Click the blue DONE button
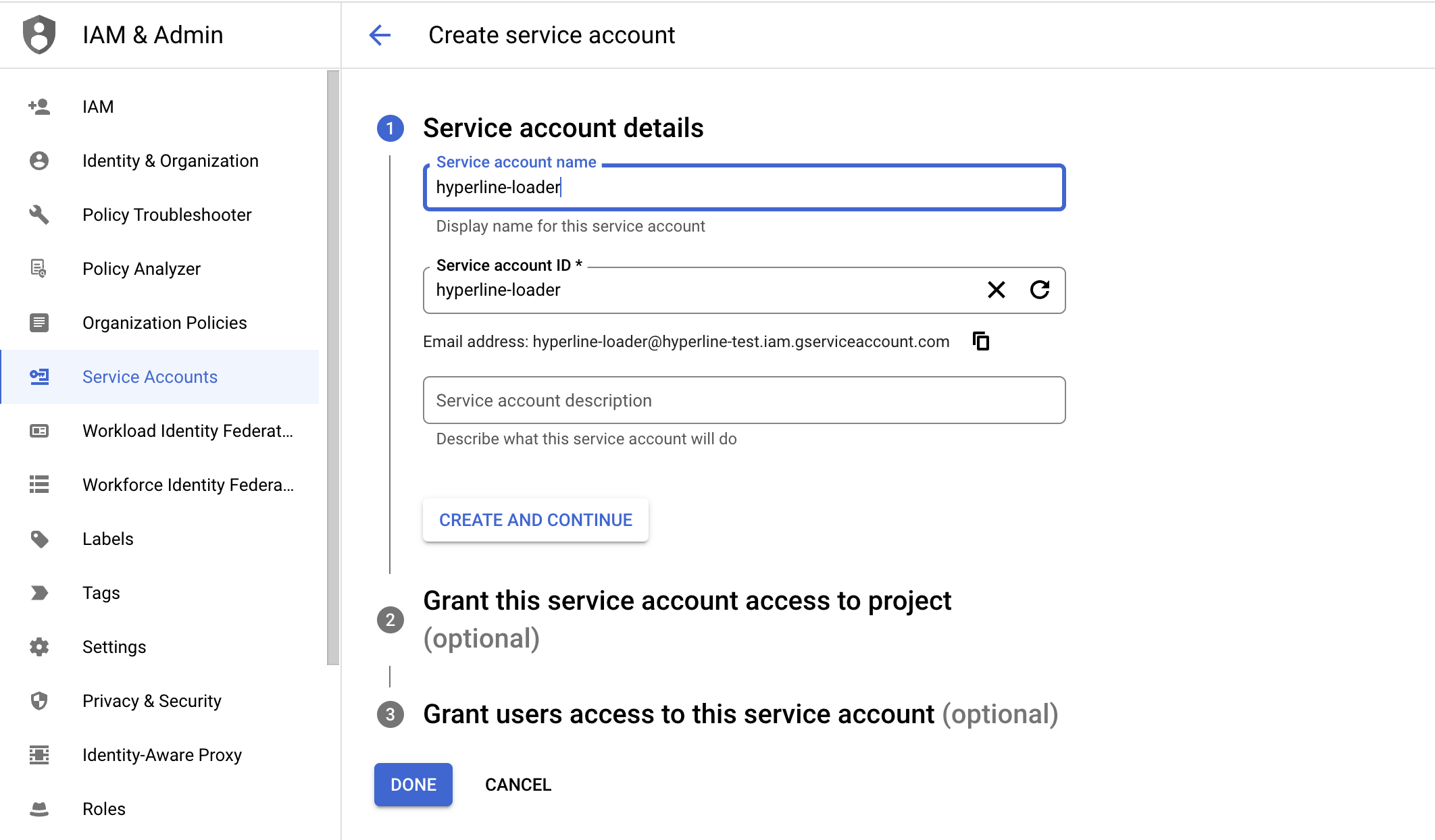The image size is (1435, 840). (x=413, y=785)
